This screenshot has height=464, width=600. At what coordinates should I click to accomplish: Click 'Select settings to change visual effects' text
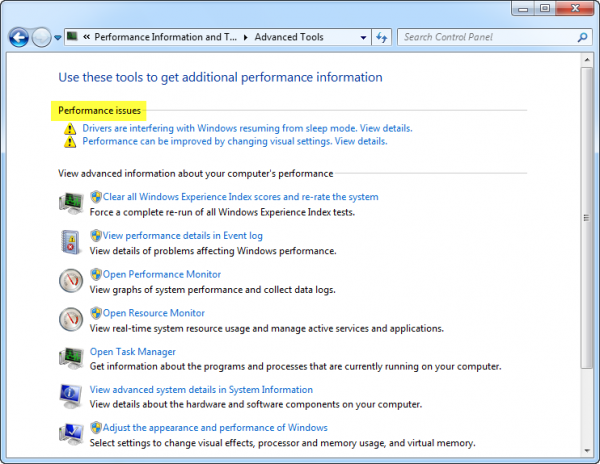click(x=282, y=443)
